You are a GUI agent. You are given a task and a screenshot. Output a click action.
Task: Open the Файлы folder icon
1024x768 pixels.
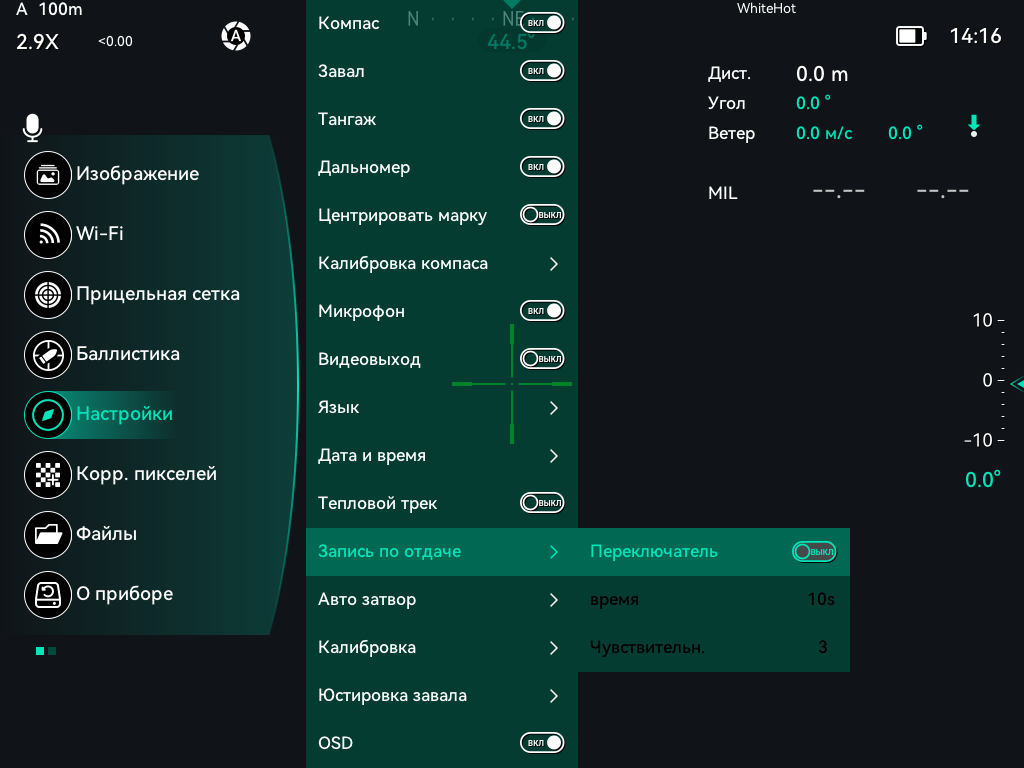48,535
